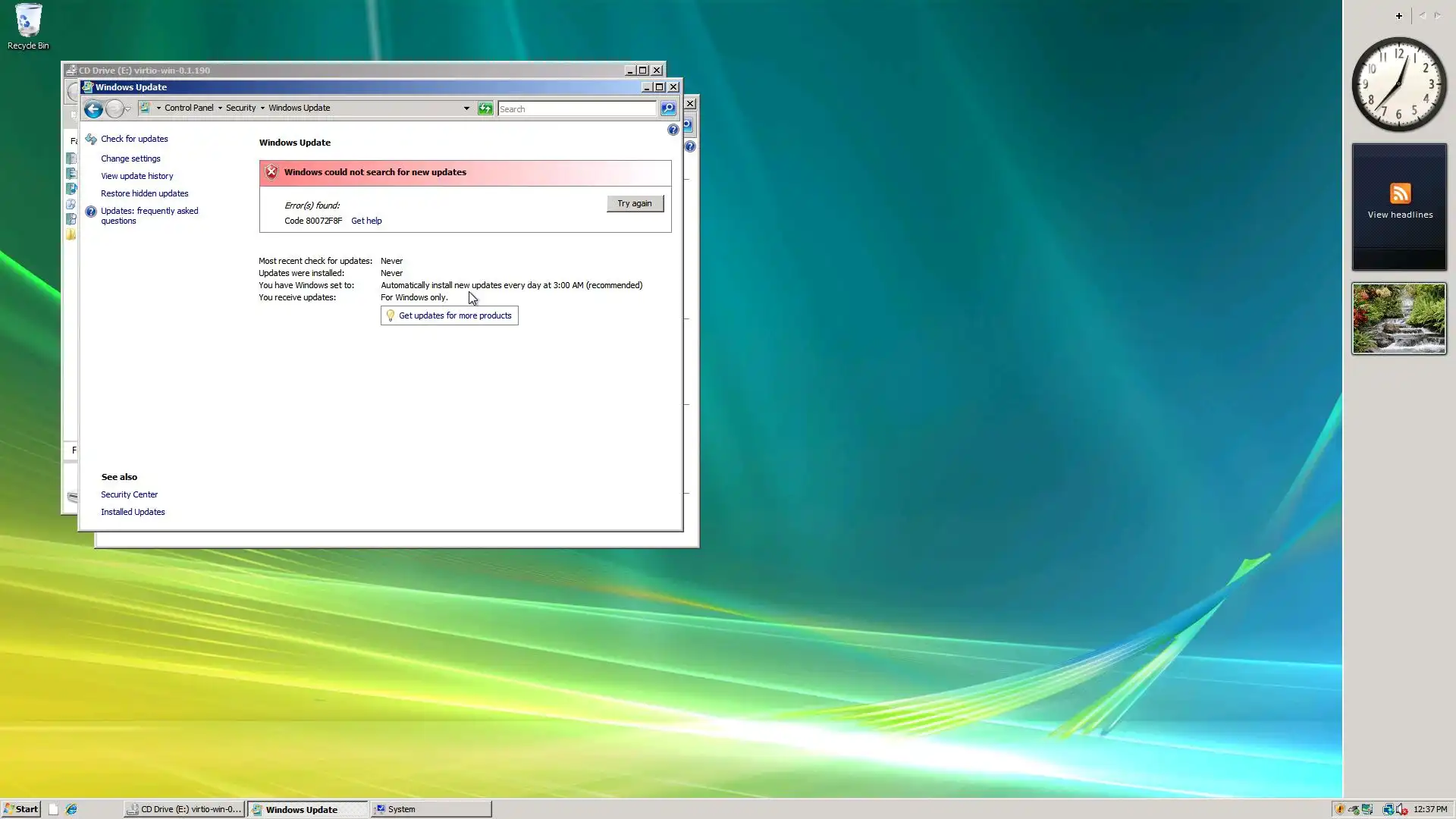Switch to CD Drive (E:) taskbar item
This screenshot has height=819, width=1456.
[184, 809]
